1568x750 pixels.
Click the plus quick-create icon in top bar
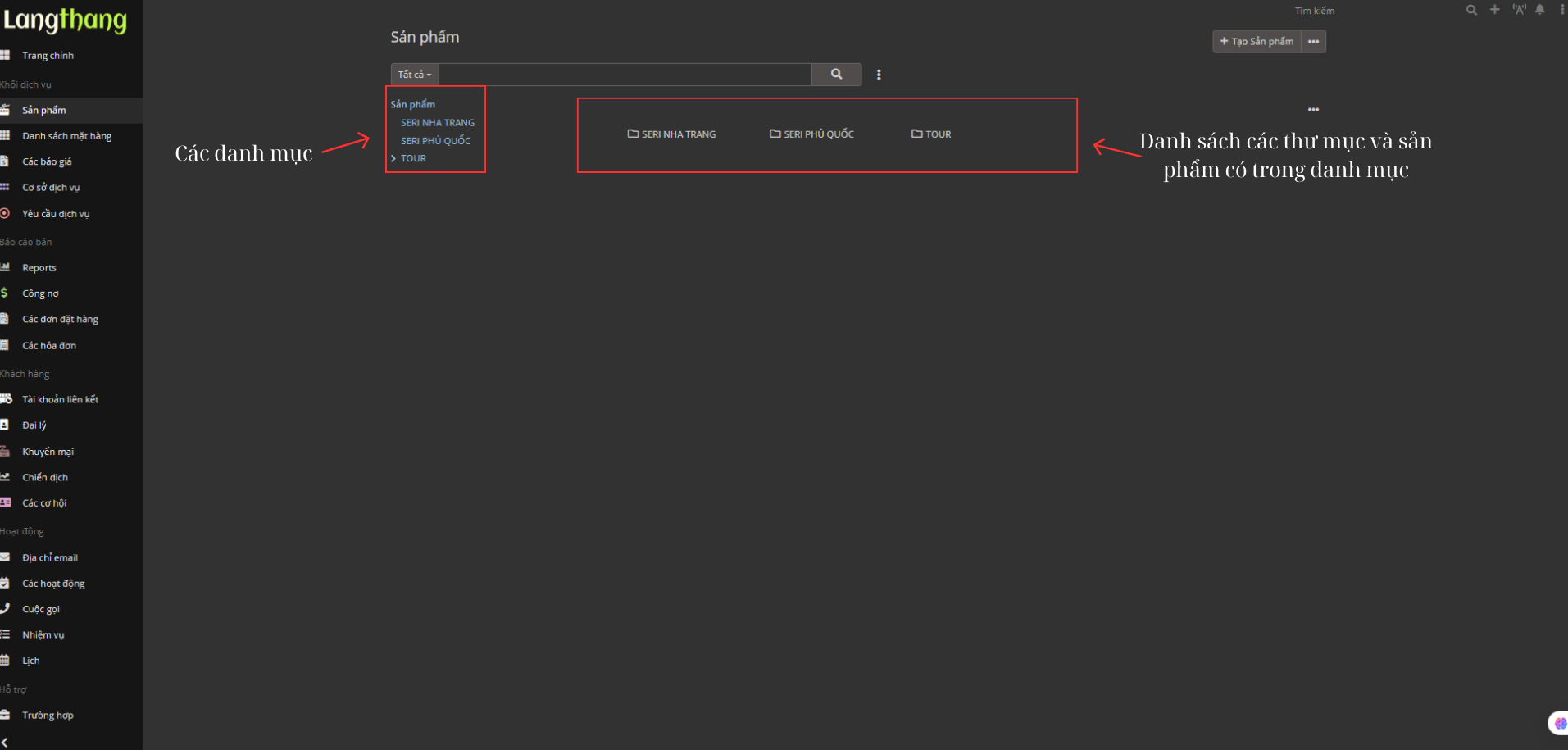(1494, 10)
